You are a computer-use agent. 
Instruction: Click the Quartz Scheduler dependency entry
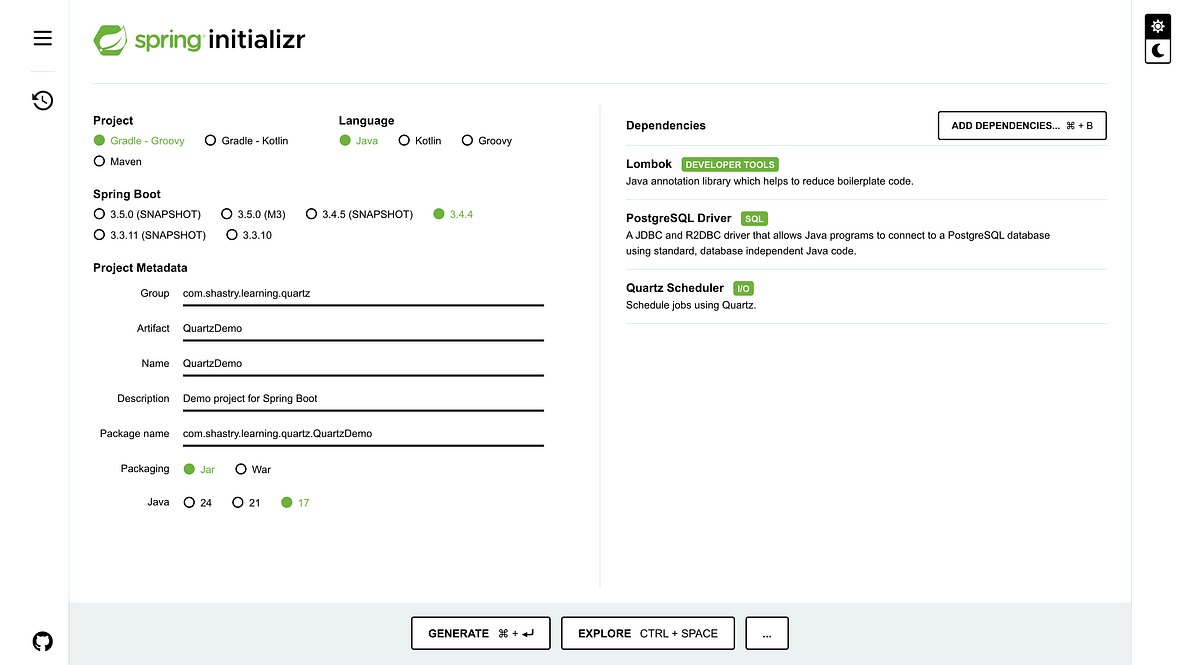click(x=675, y=287)
